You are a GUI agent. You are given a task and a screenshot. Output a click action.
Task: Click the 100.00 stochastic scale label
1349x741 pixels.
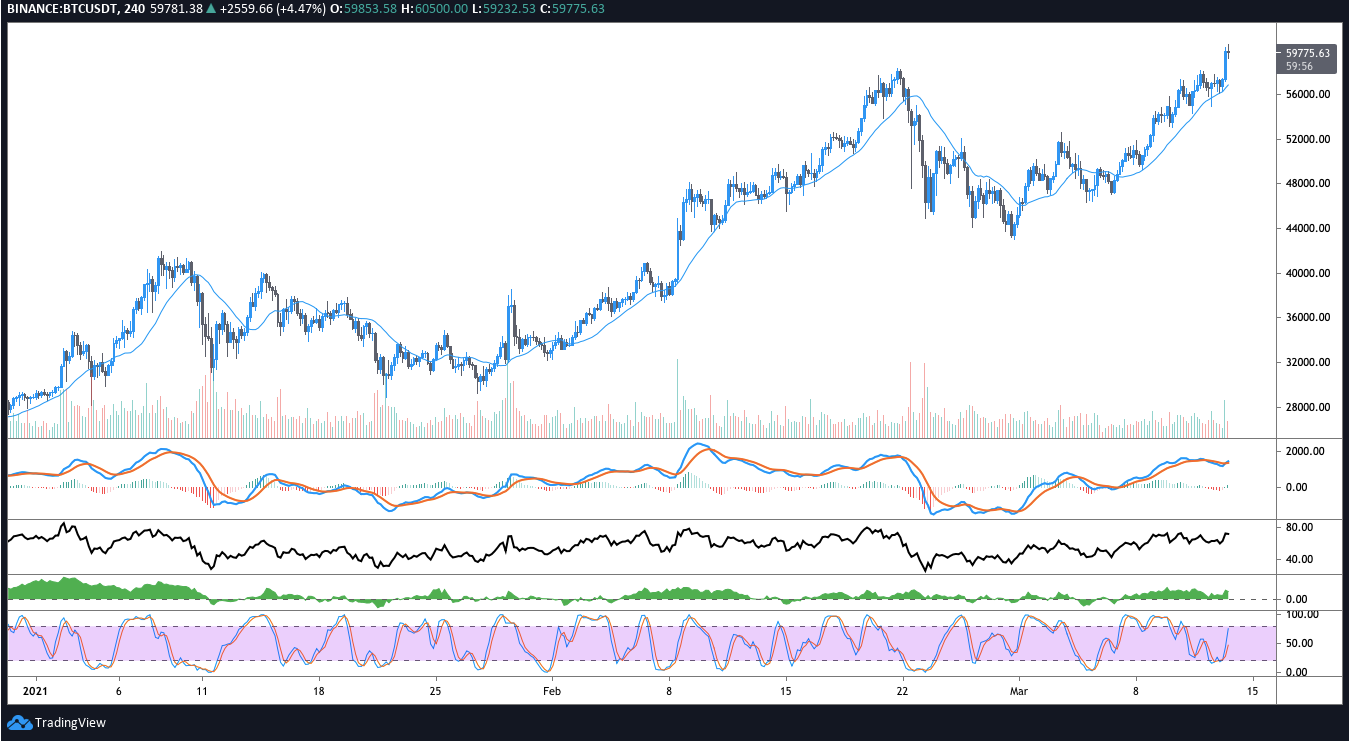tap(1302, 613)
